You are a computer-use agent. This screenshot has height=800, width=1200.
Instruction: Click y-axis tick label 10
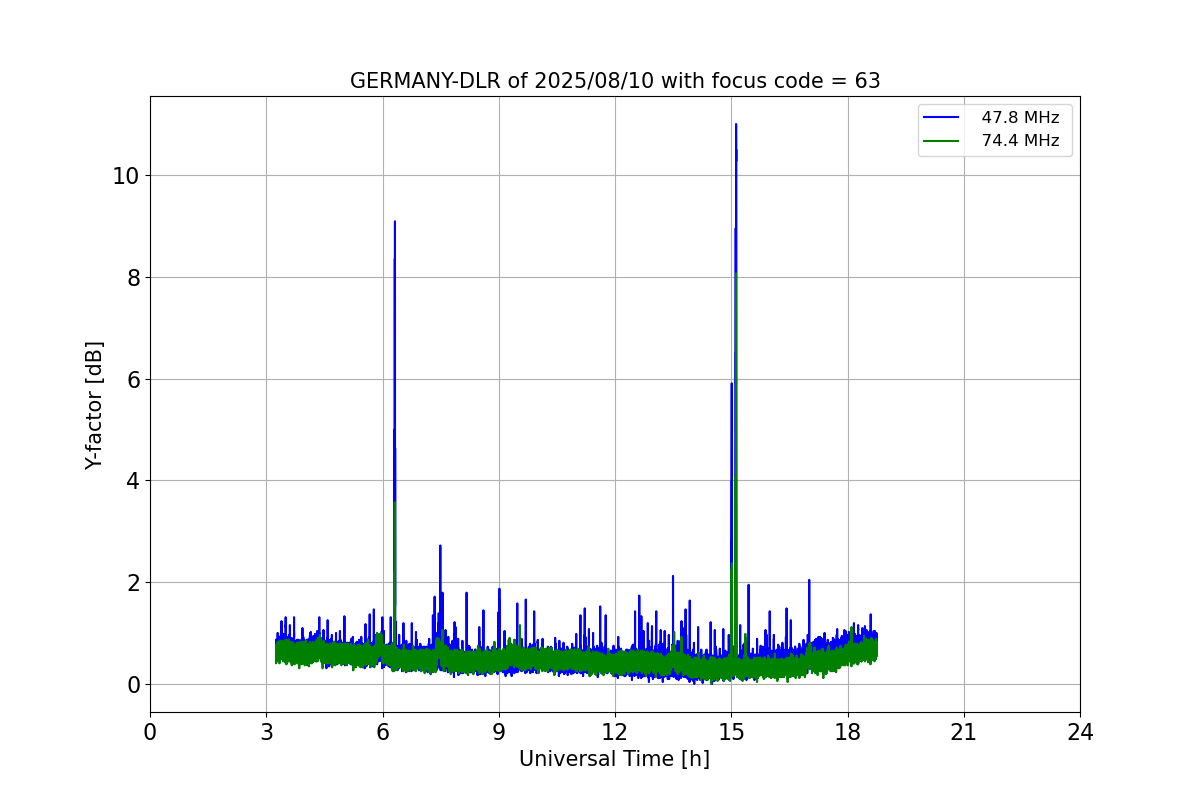pos(126,176)
